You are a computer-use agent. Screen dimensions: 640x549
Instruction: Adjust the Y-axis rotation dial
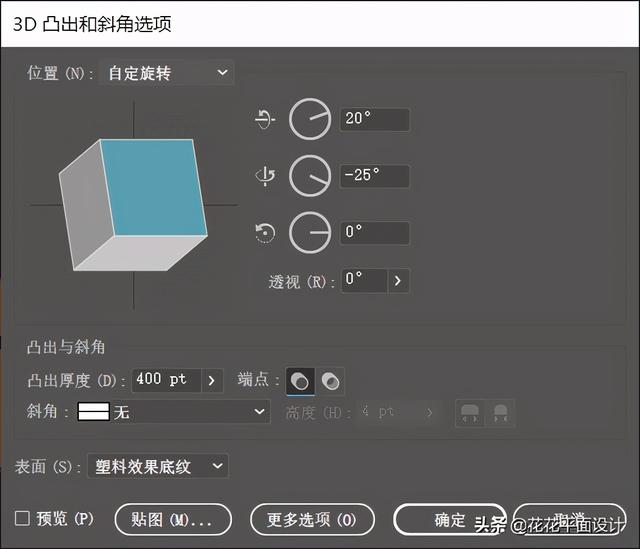310,176
